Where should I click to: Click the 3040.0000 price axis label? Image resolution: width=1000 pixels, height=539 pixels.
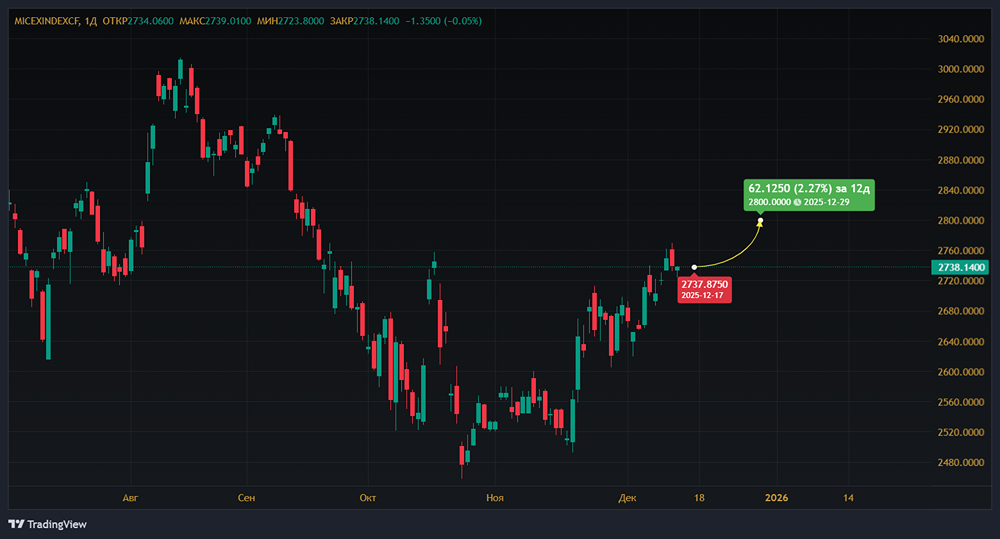(x=960, y=39)
